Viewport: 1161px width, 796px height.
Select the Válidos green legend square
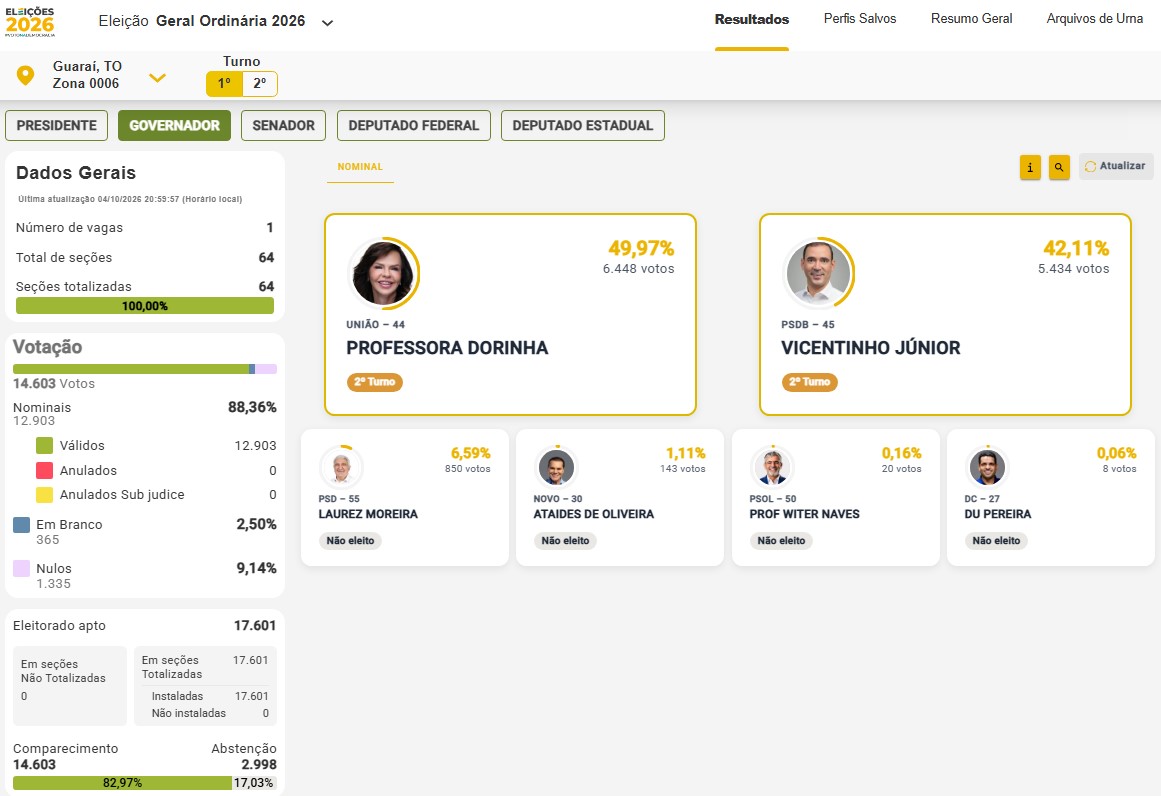(x=44, y=446)
